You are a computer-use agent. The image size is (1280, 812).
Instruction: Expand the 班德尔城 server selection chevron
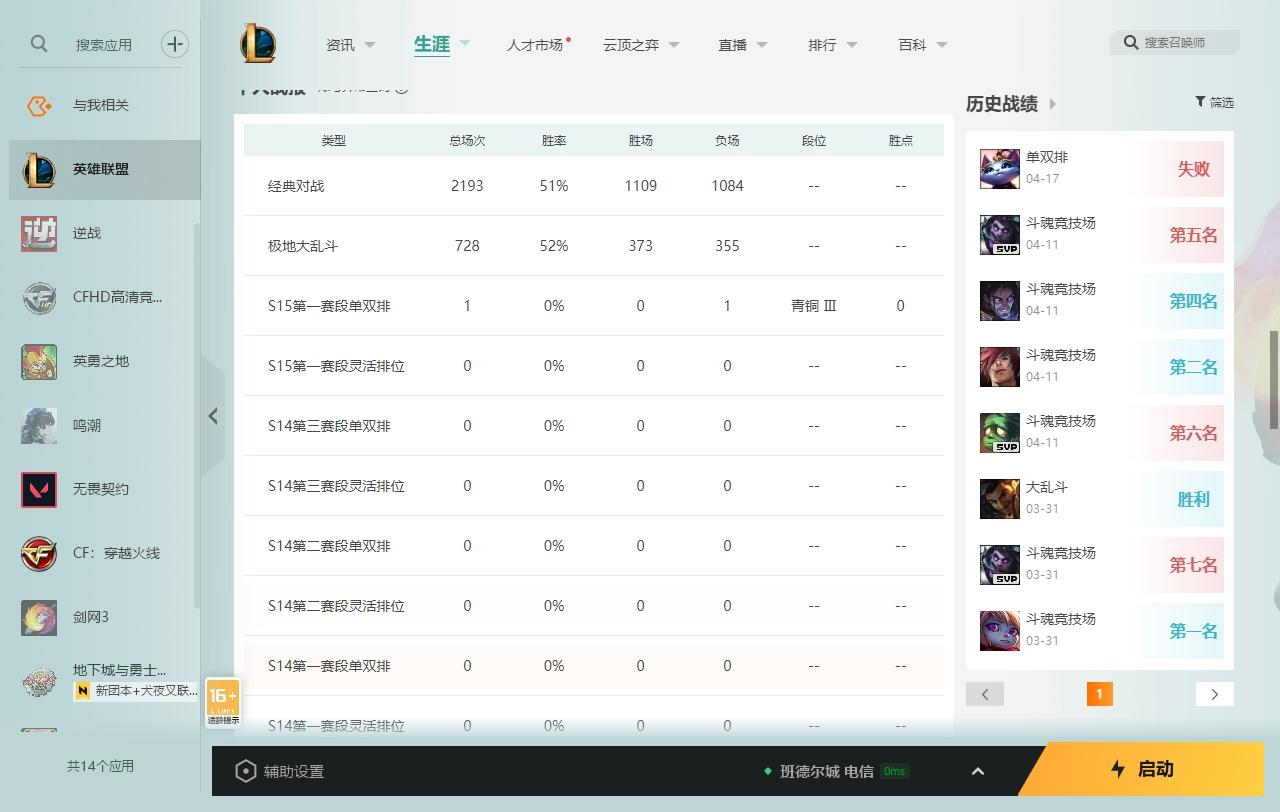click(978, 770)
